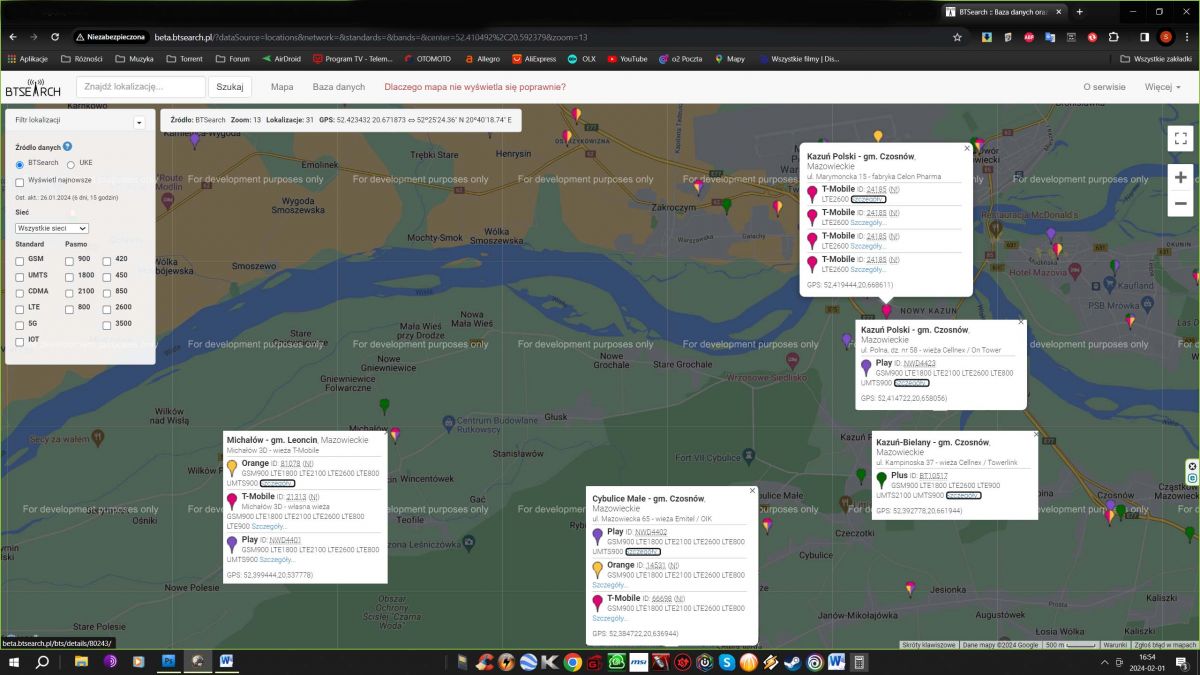Open the Forum bookmarks folder
This screenshot has width=1200, height=675.
click(x=232, y=59)
